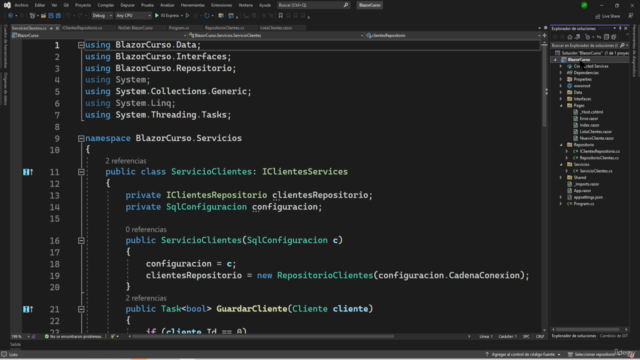Screen dimensions: 640x360
Task: Click the Navigate Backward toolbar icon
Action: tap(11, 16)
